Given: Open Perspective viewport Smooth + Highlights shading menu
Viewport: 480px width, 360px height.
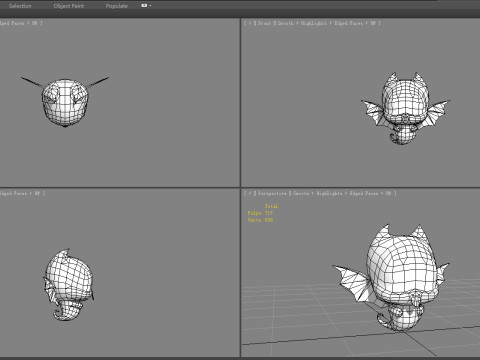Looking at the screenshot, I should tap(318, 193).
